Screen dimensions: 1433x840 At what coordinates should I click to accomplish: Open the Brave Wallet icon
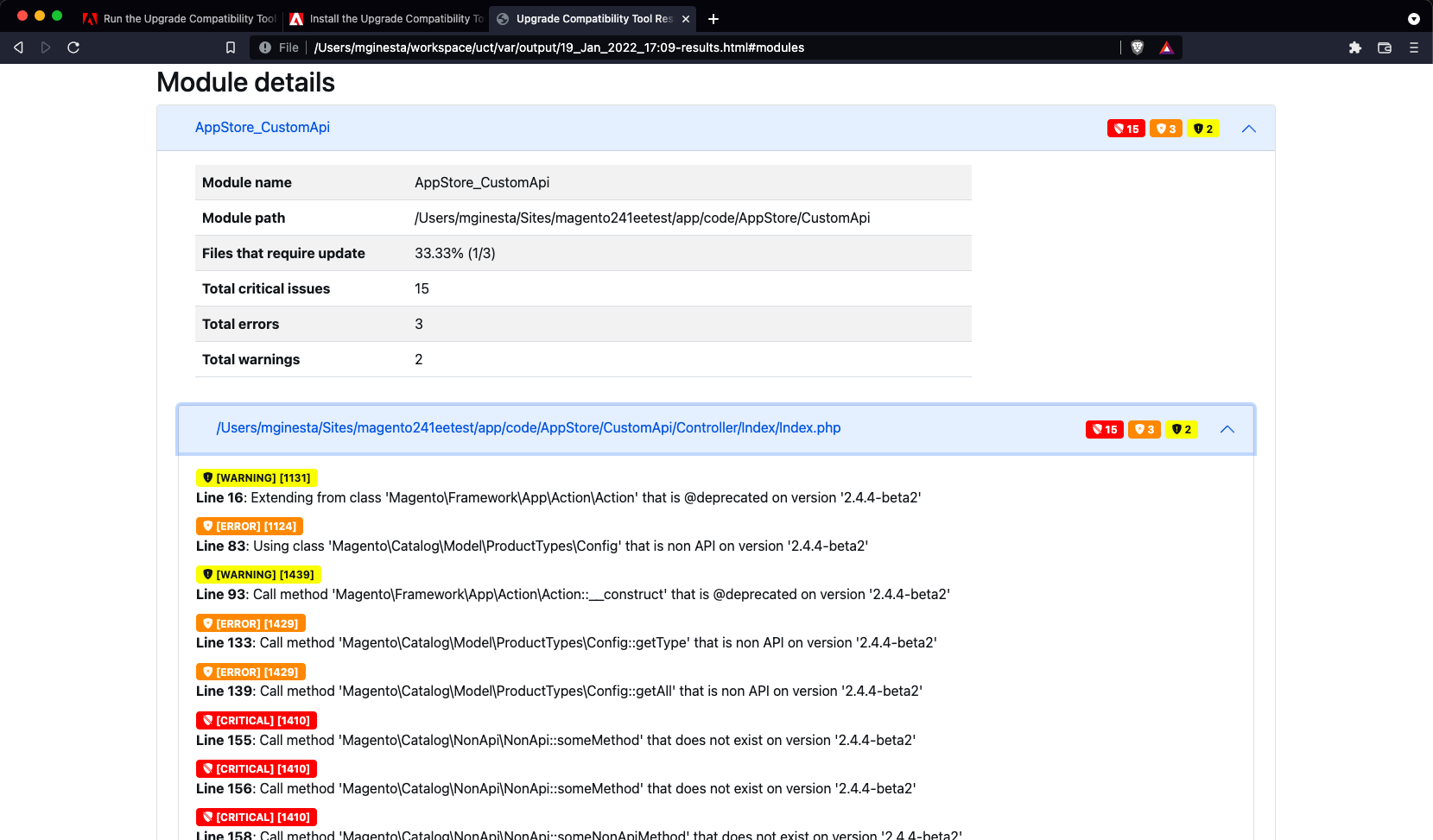(1384, 47)
